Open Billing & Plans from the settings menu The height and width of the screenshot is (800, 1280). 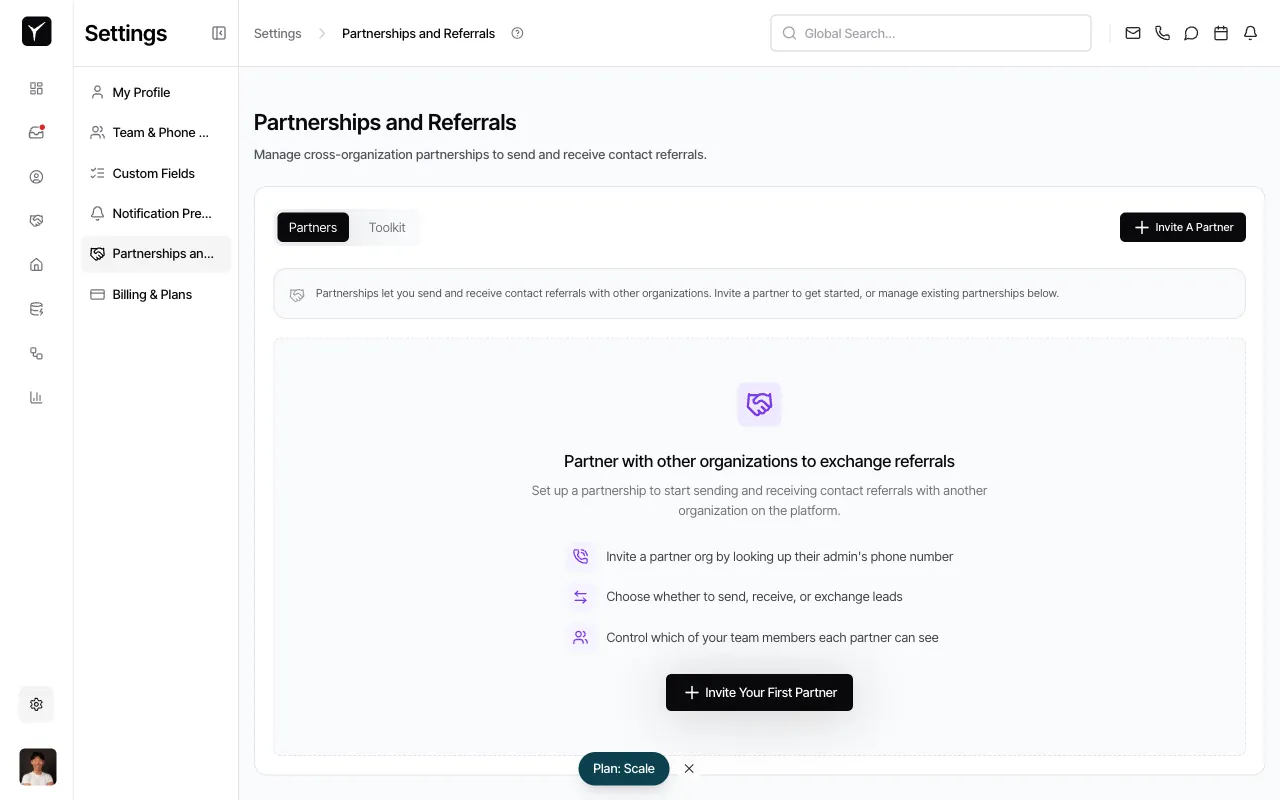[x=152, y=294]
